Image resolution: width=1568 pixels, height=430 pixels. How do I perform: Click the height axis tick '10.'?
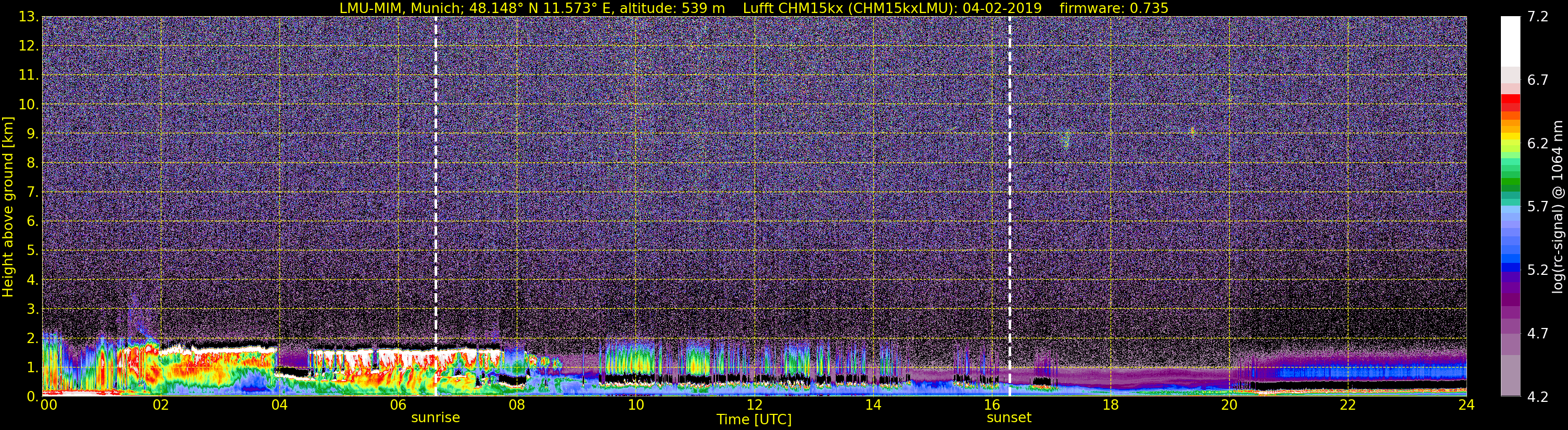pos(29,104)
